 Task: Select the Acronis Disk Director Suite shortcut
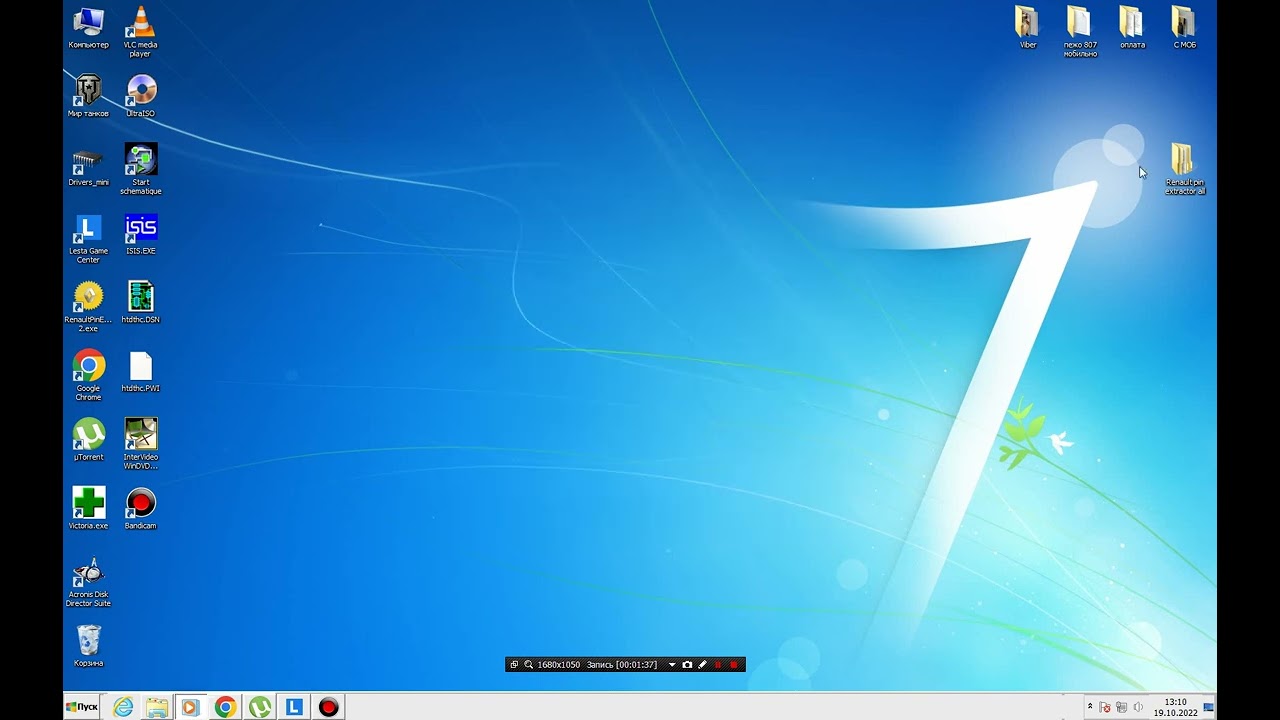tap(88, 582)
